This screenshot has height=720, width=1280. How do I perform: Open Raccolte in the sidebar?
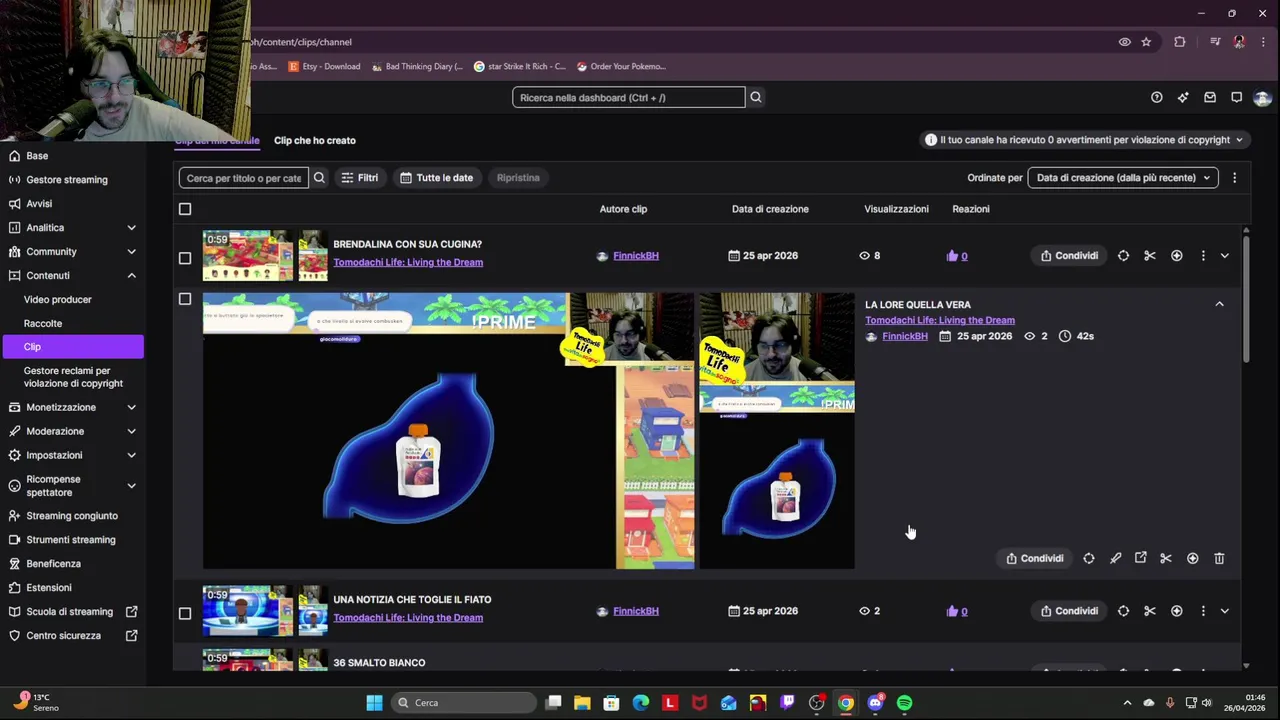(43, 324)
